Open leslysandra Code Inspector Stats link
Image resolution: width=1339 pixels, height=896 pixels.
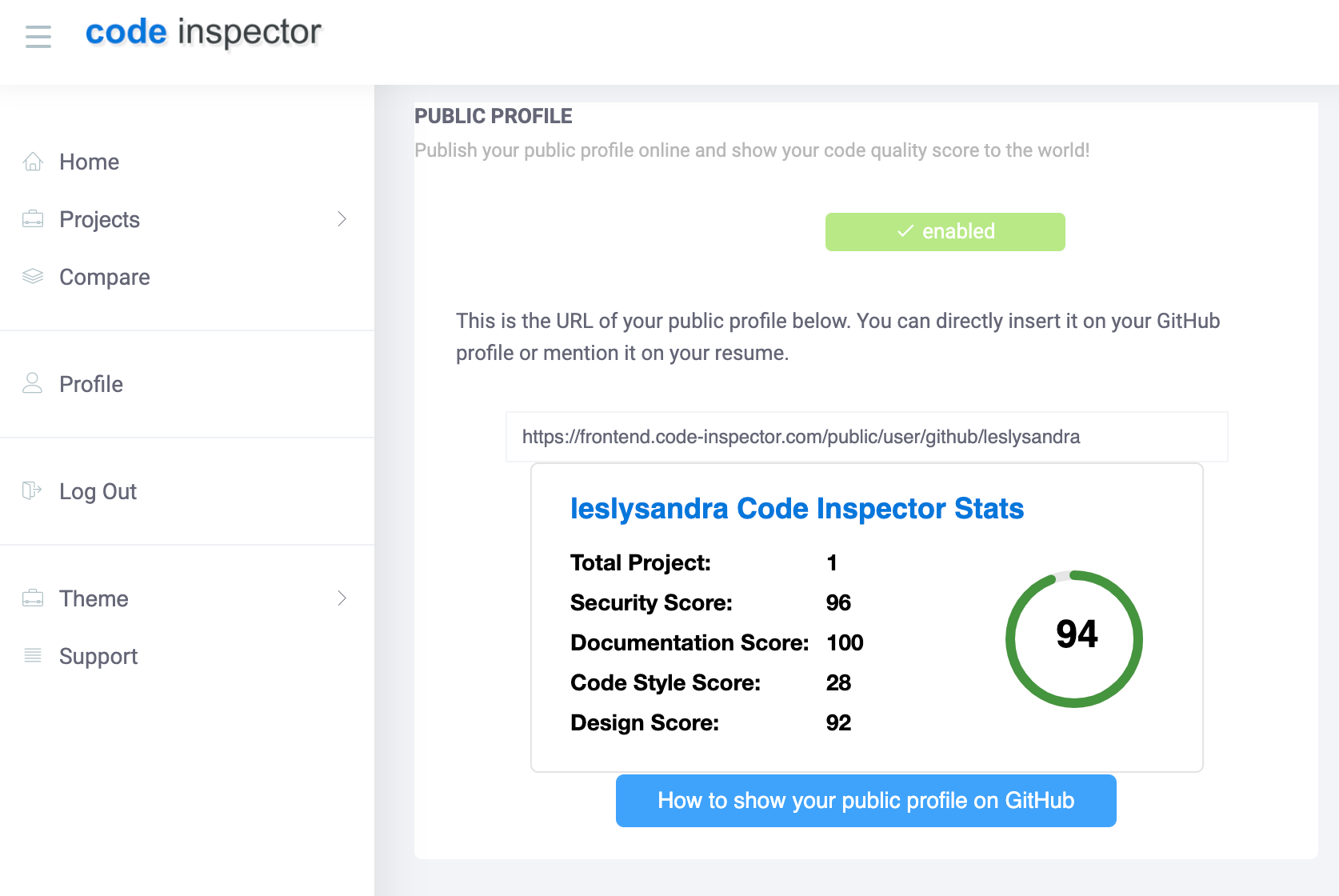797,509
